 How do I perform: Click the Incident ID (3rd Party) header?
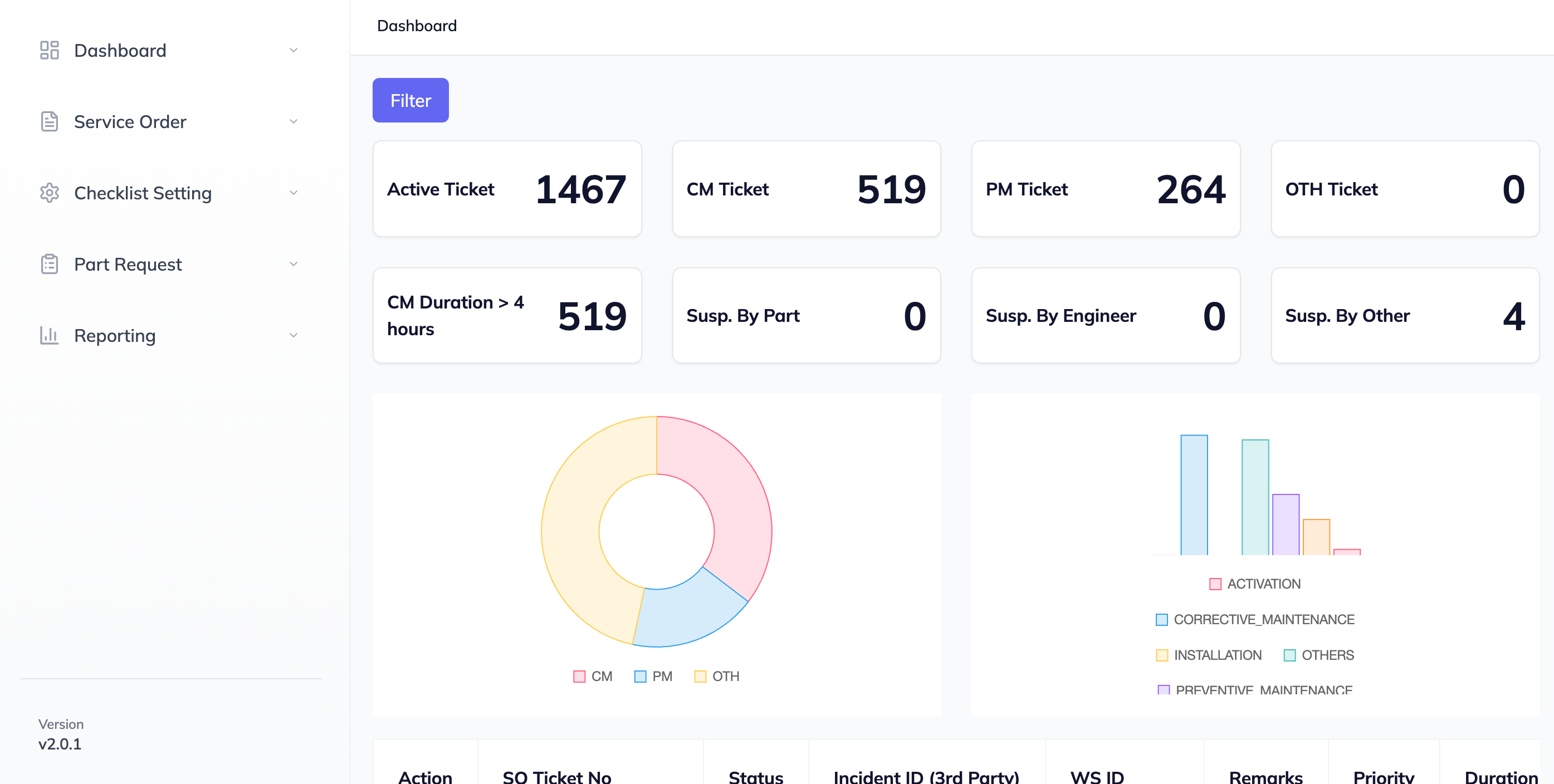coord(926,777)
